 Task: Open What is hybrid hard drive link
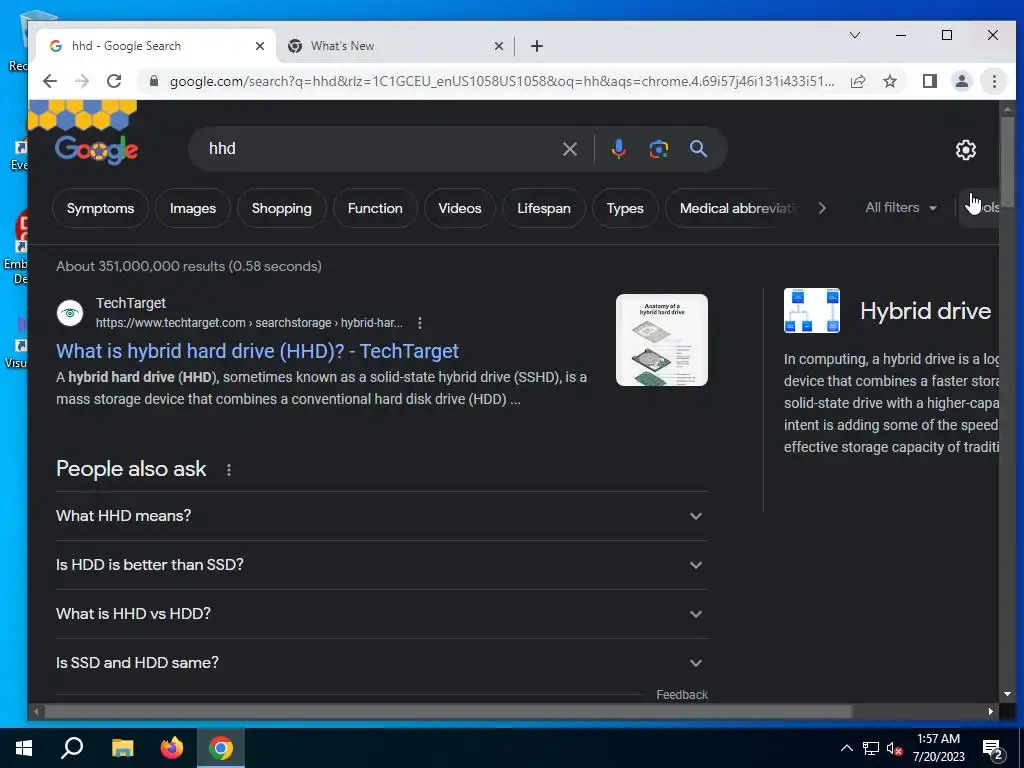coord(257,351)
